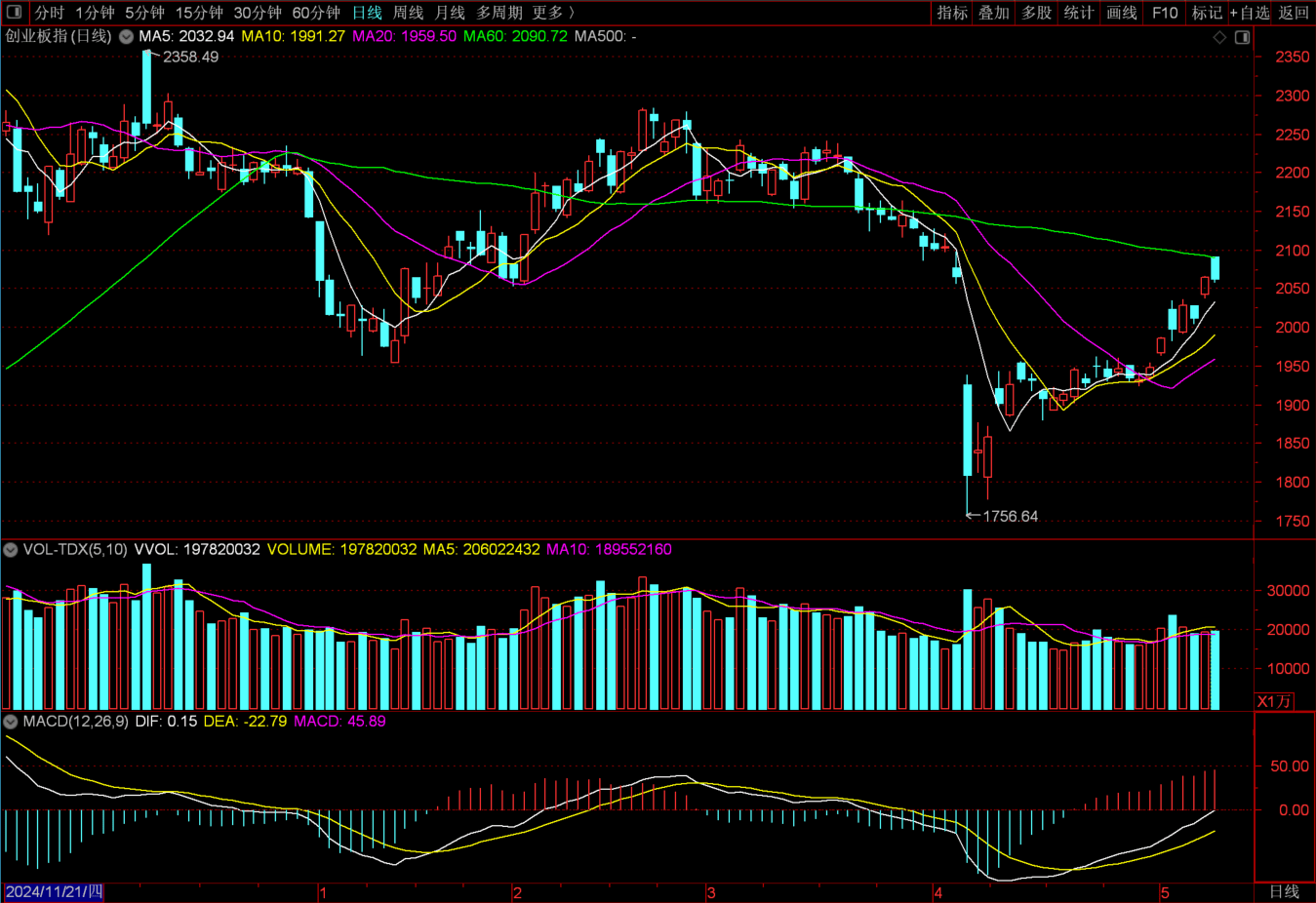1316x903 pixels.
Task: Click the volume MA10: 189552160 value
Action: (x=609, y=550)
